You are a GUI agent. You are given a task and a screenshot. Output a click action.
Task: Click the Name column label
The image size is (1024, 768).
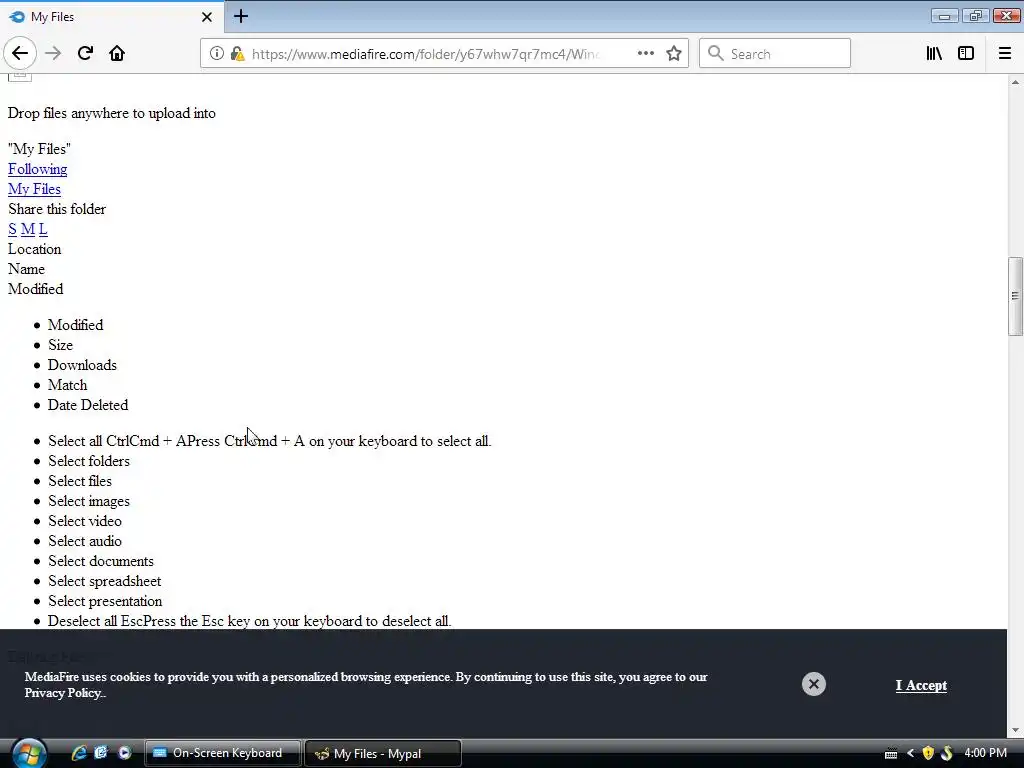click(x=26, y=269)
